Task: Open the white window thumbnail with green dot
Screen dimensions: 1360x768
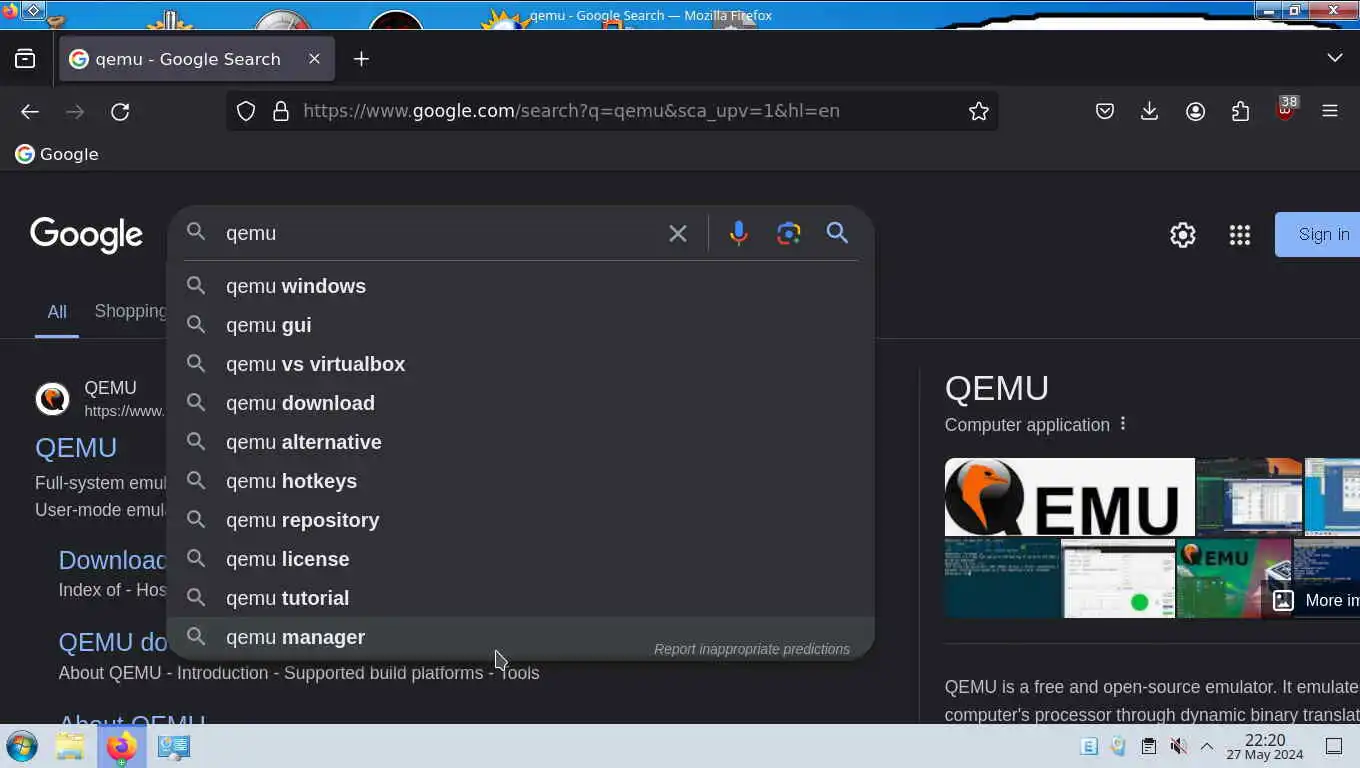Action: pos(1118,578)
